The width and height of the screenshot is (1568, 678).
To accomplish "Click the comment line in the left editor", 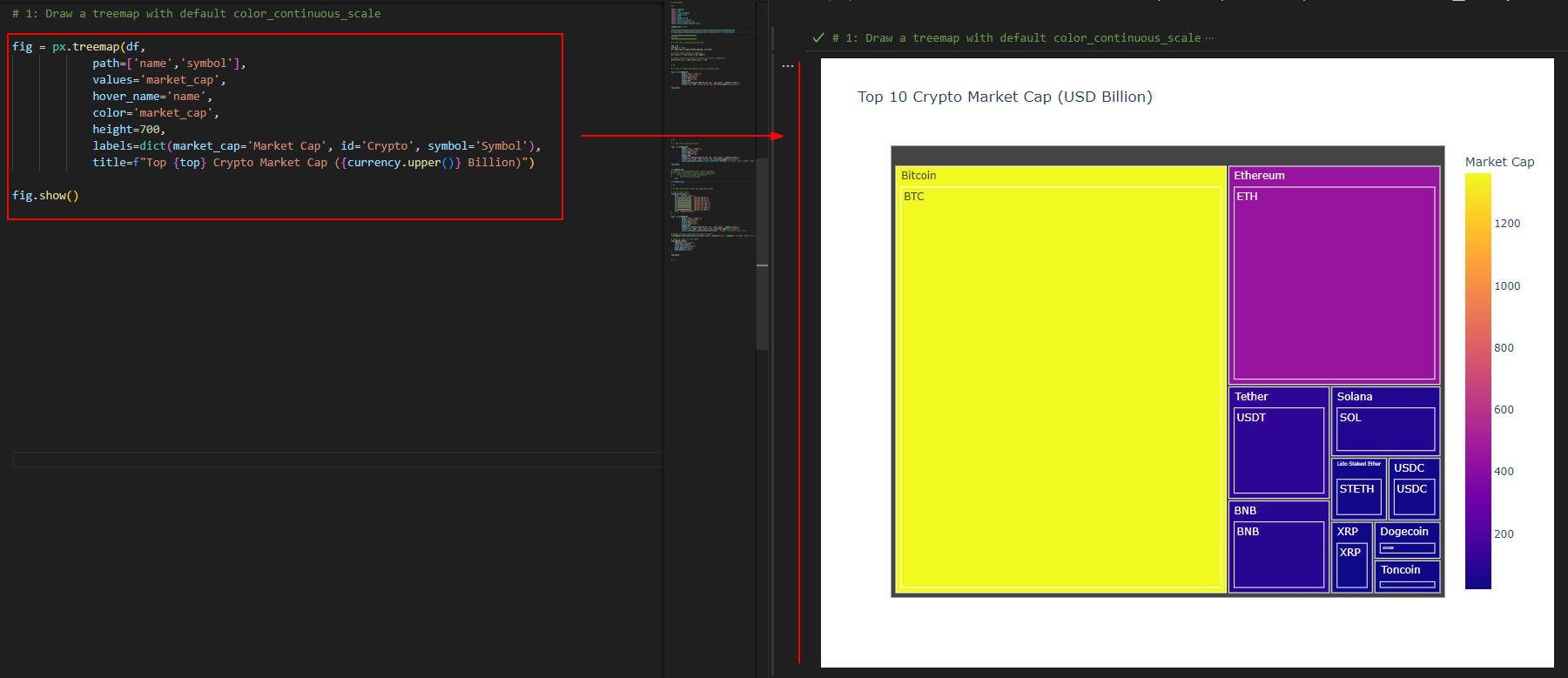I will 196,14.
